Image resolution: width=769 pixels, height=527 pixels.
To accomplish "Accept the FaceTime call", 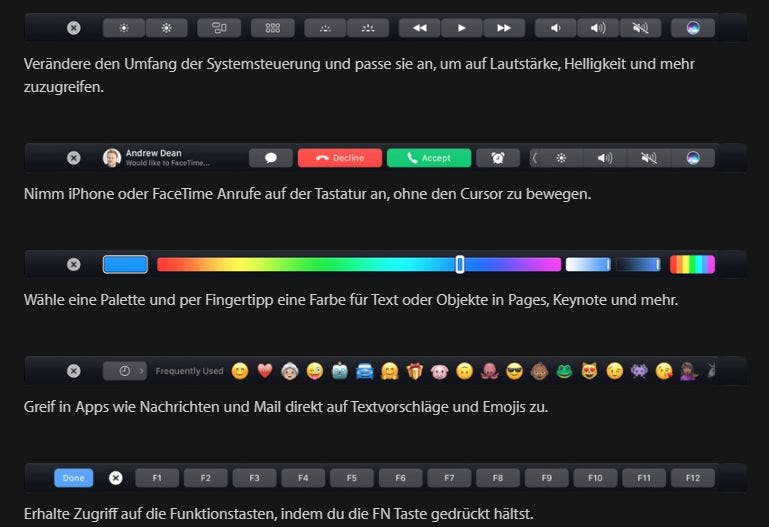I will (x=429, y=158).
